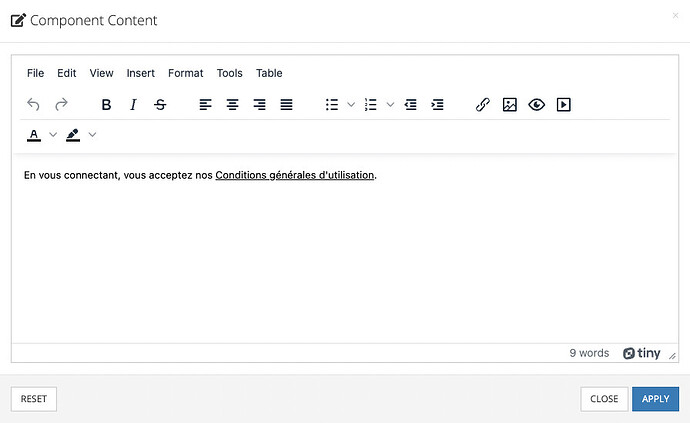Click the editor resize handle
Viewport: 690px width, 423px height.
pos(672,356)
